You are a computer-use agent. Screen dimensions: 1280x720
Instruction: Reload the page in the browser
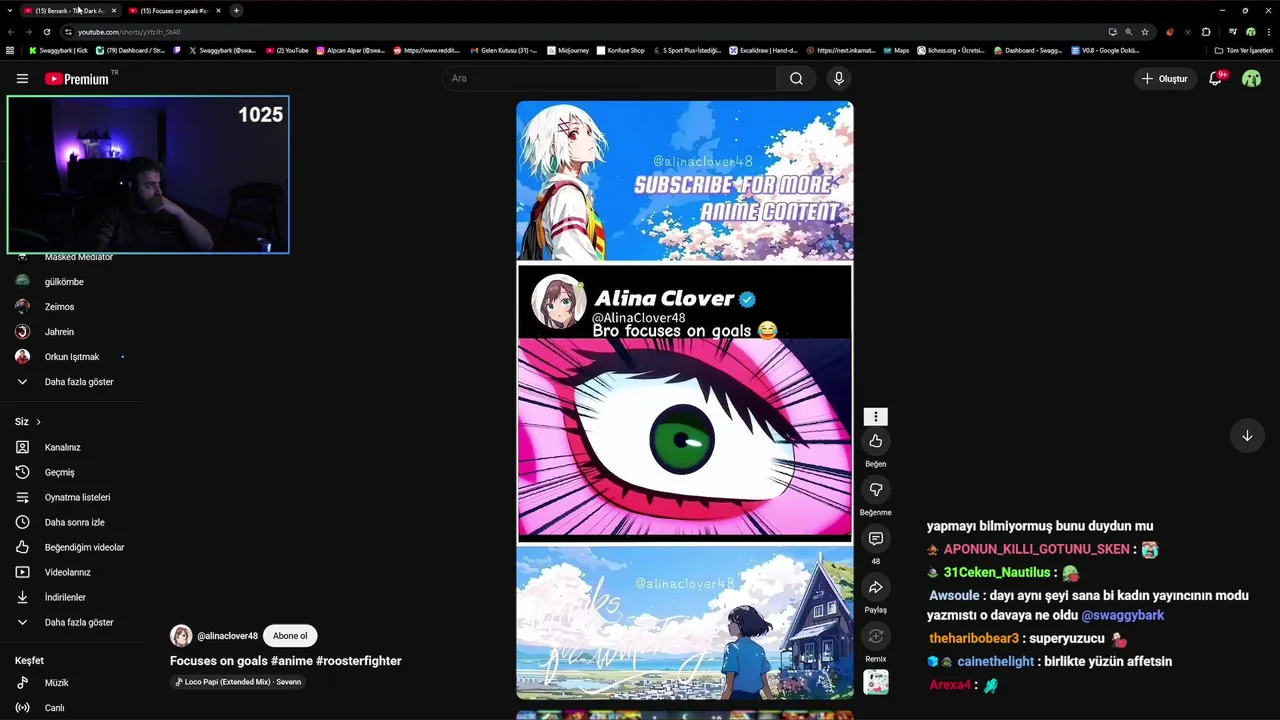tap(46, 32)
